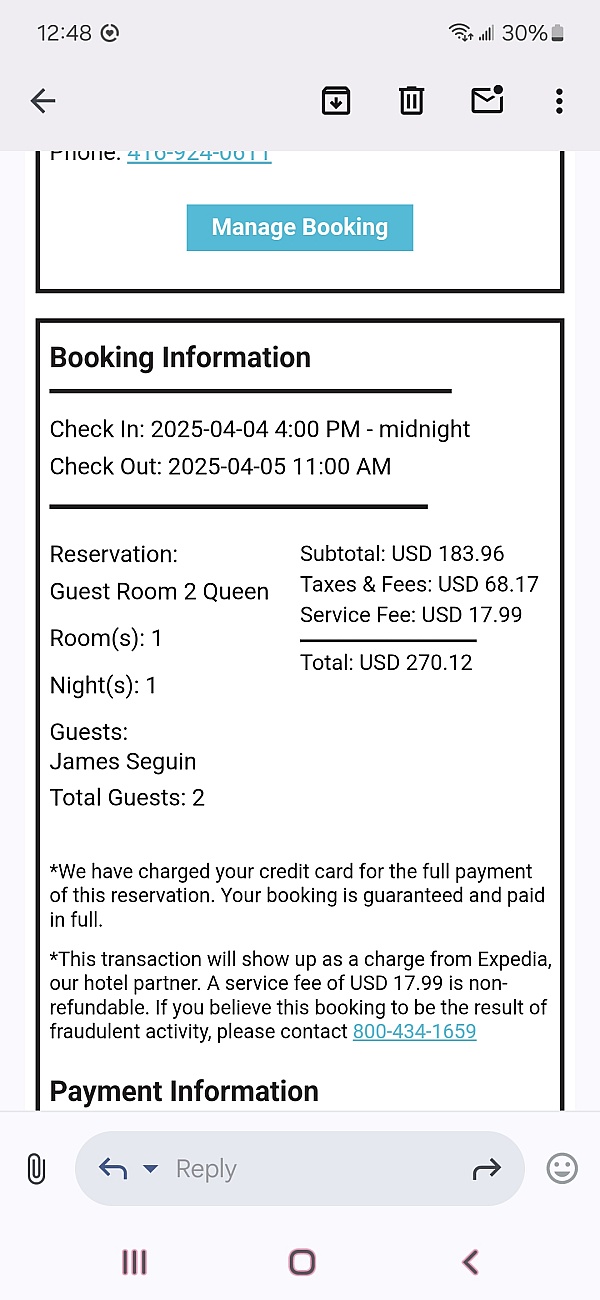
Task: Tap the Manage Booking button
Action: pos(299,228)
